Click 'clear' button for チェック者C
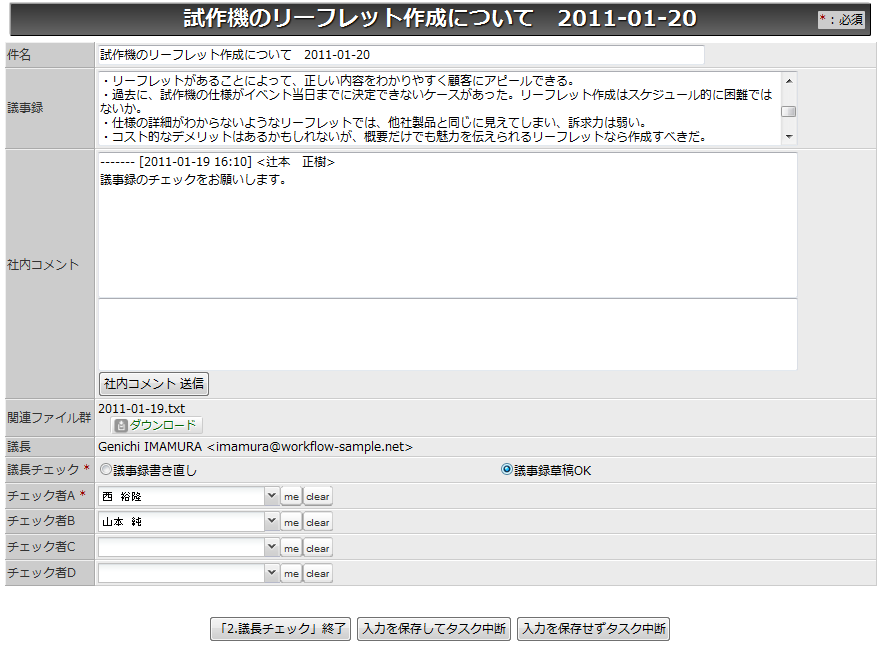 coord(318,548)
